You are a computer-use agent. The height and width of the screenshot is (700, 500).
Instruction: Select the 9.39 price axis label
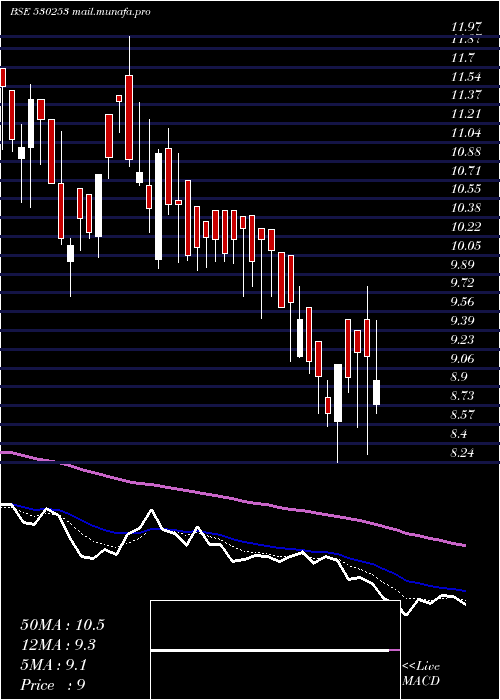(x=463, y=321)
